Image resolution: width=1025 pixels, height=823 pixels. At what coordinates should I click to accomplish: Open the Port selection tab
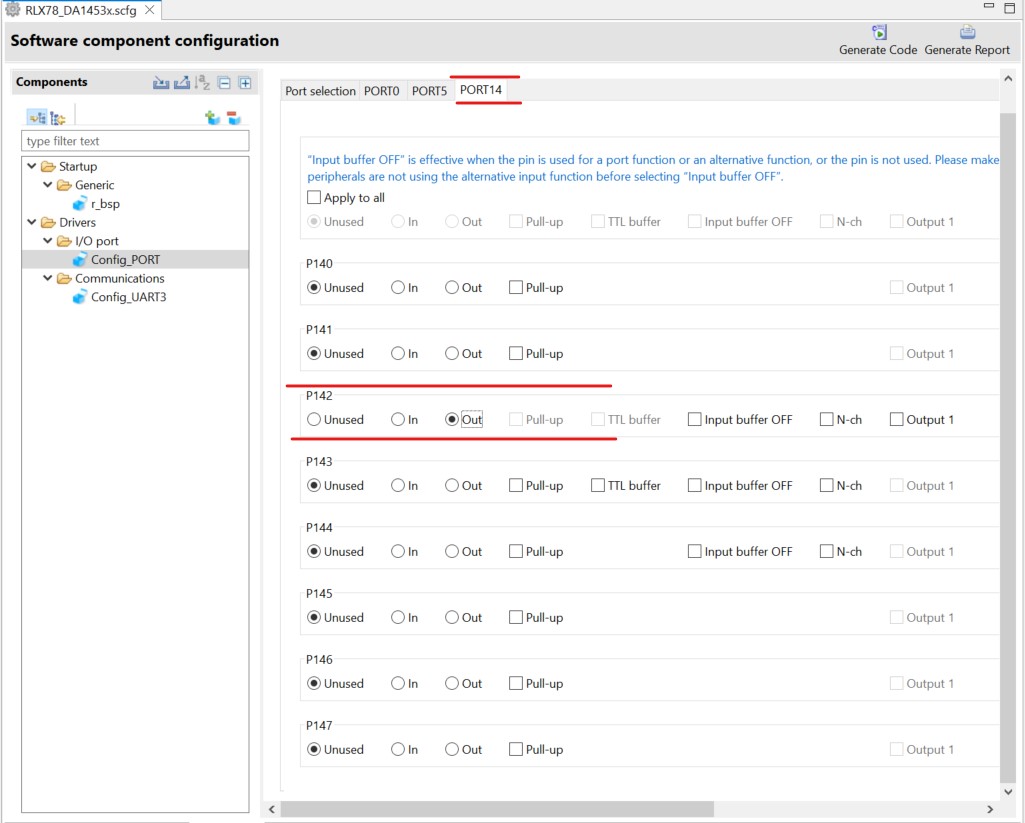tap(320, 91)
